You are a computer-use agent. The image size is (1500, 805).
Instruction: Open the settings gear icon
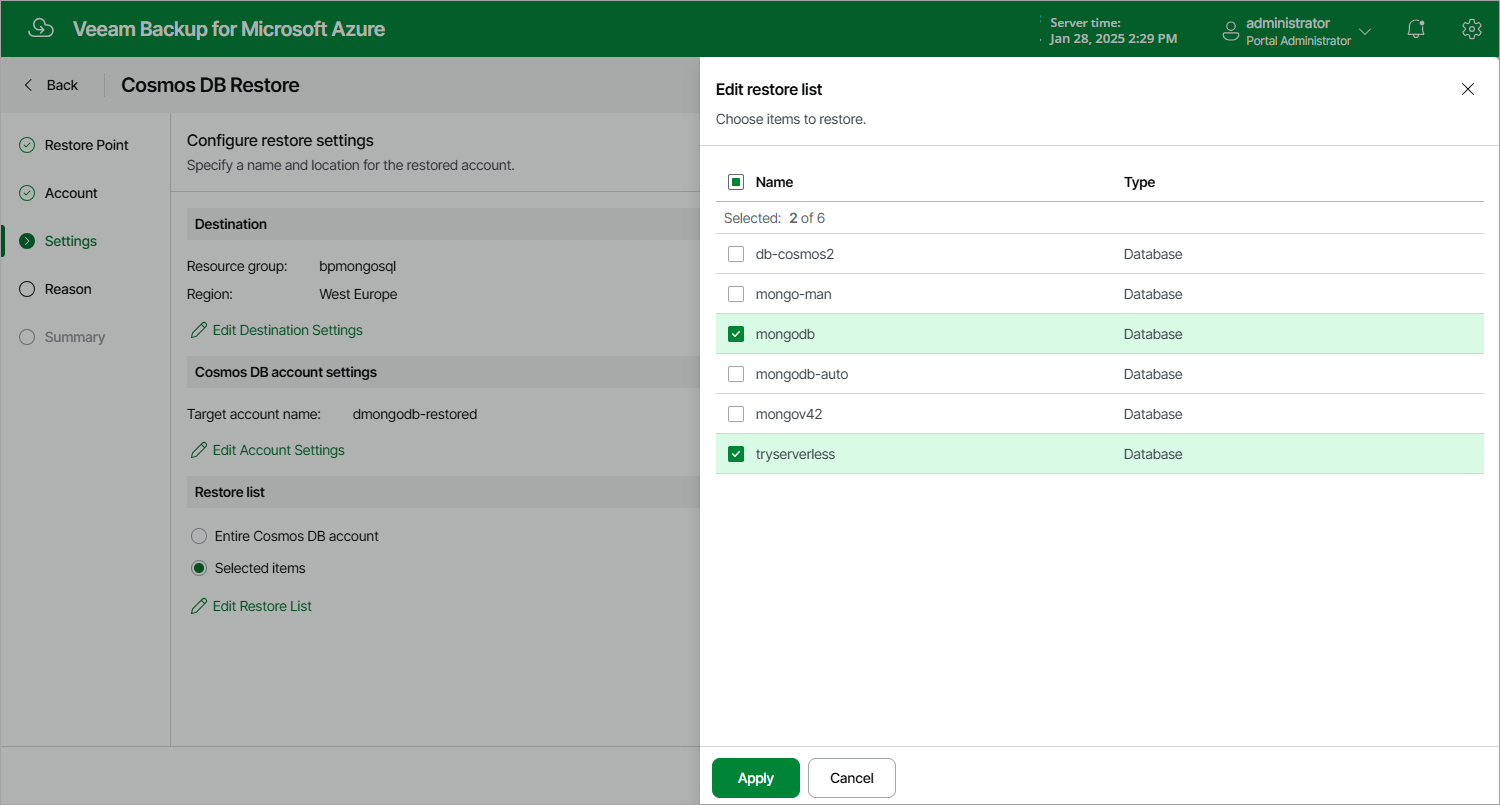pos(1471,29)
